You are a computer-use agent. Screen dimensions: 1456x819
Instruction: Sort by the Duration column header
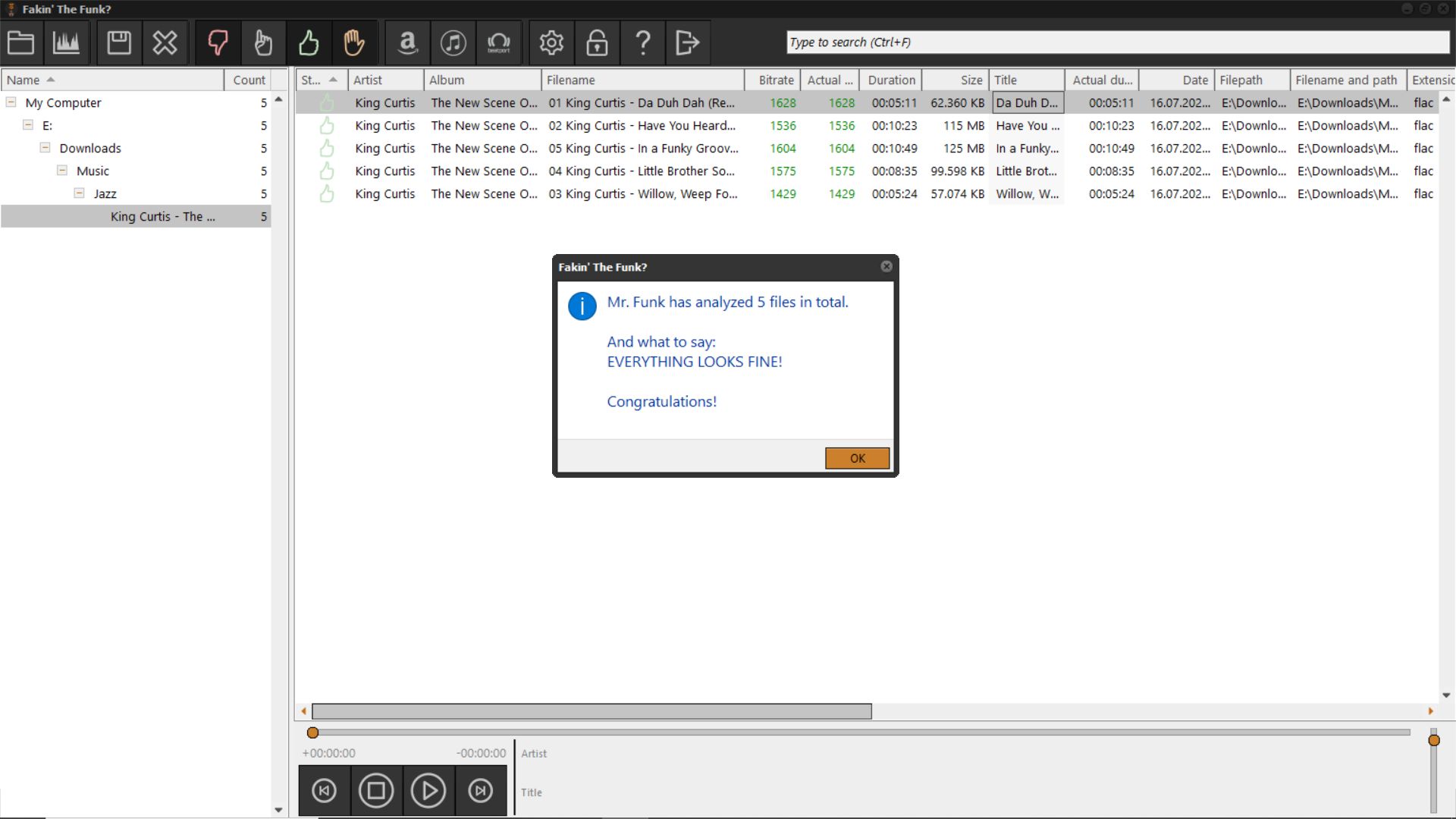[891, 80]
